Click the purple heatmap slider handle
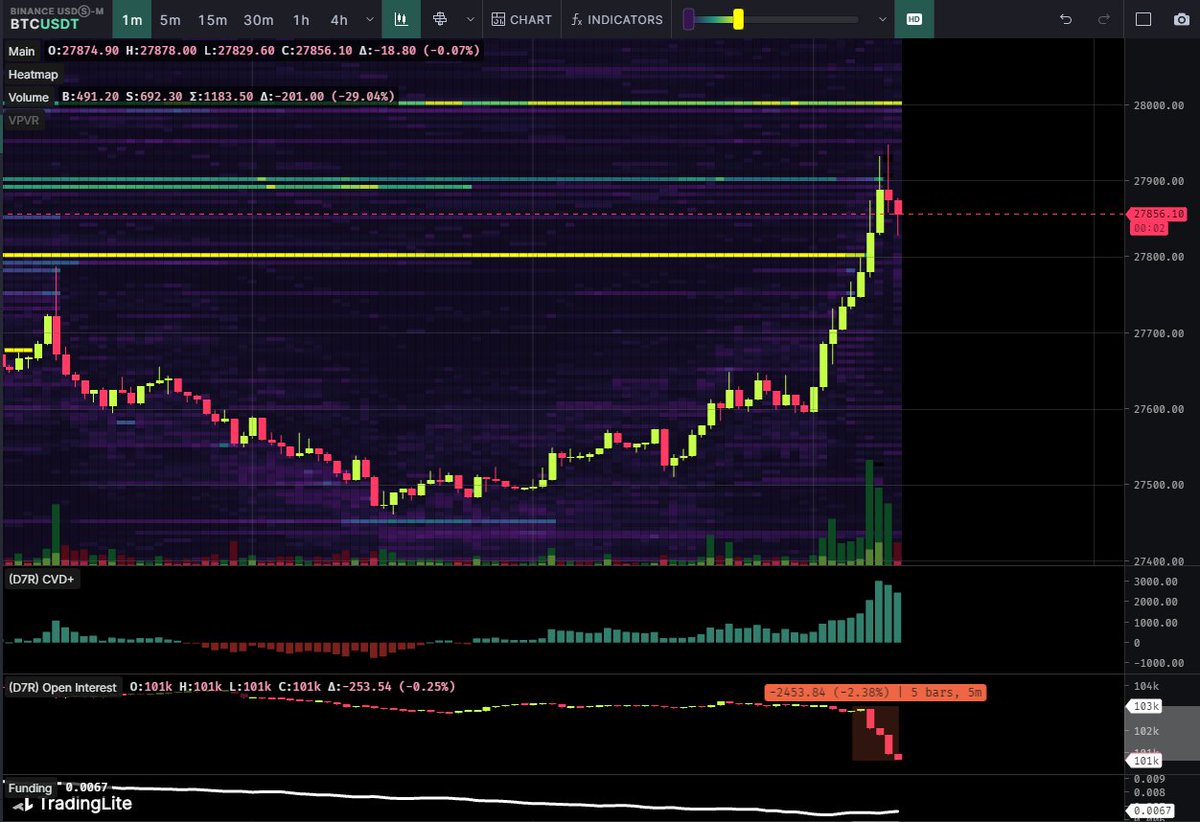This screenshot has height=822, width=1200. click(688, 19)
